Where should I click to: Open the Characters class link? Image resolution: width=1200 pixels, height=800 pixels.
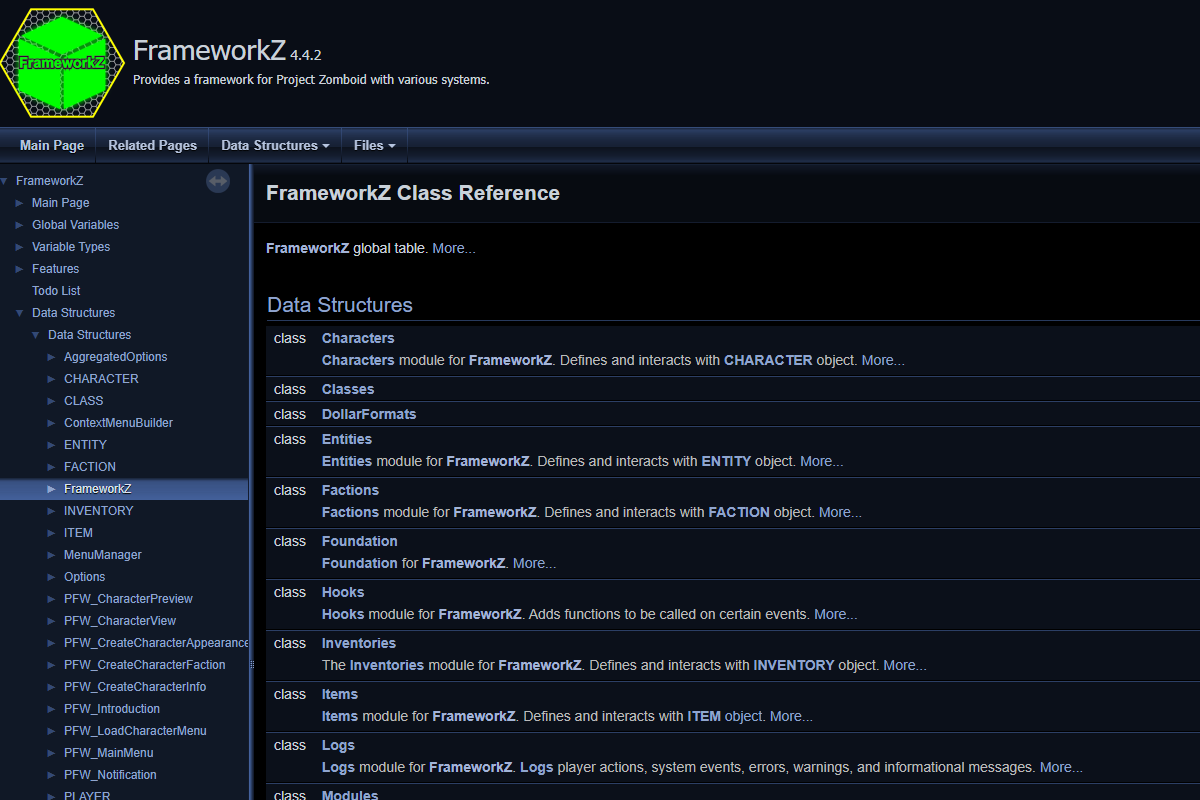pyautogui.click(x=358, y=338)
